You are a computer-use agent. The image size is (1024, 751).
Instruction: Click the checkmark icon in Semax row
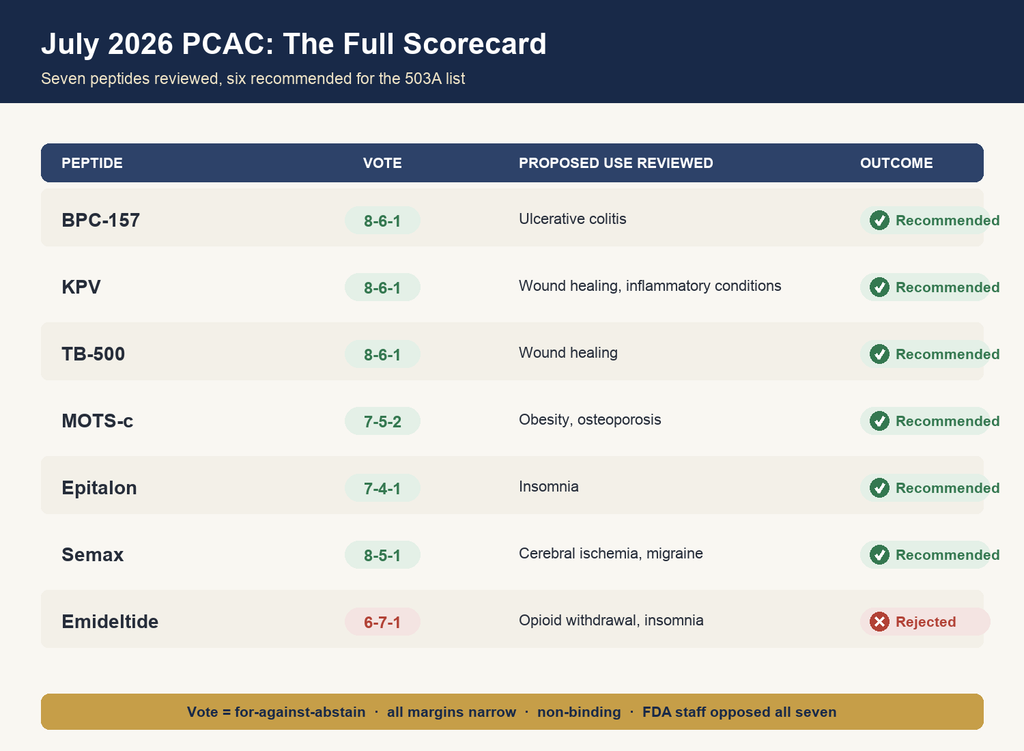(879, 555)
